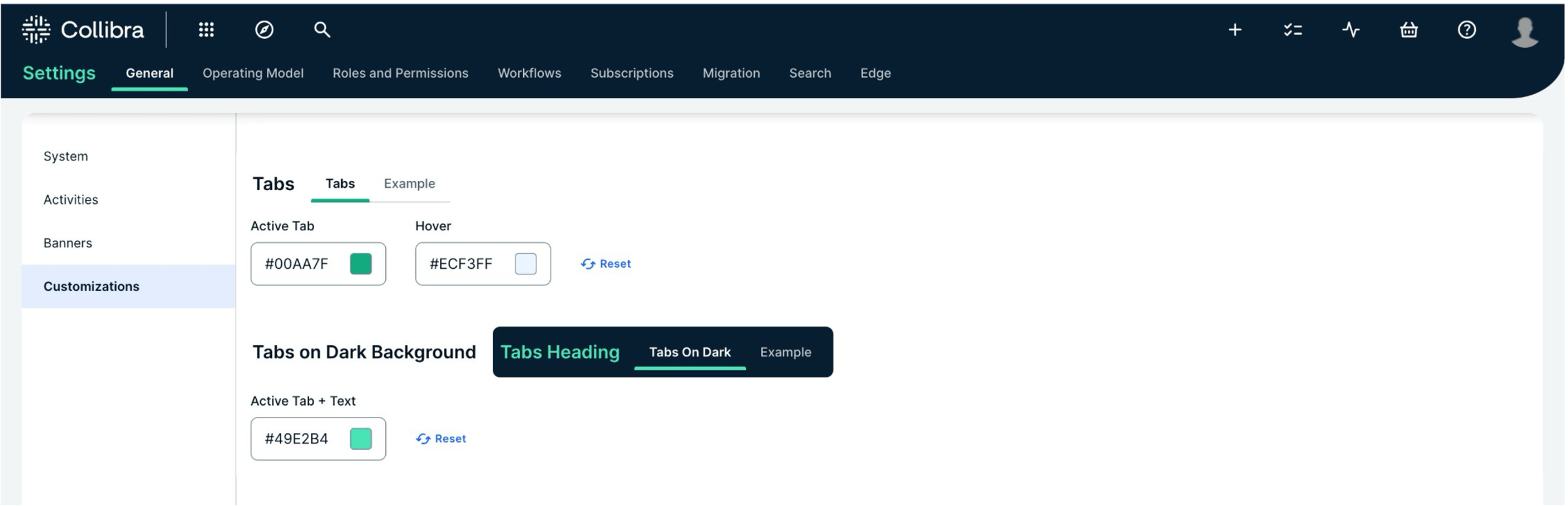Open the Search settings tab
Screen dimensions: 1568x506
click(x=810, y=73)
